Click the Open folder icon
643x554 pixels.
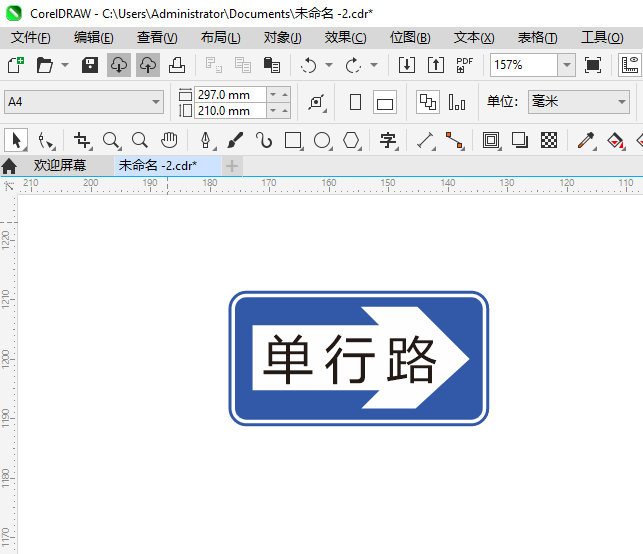tap(44, 65)
